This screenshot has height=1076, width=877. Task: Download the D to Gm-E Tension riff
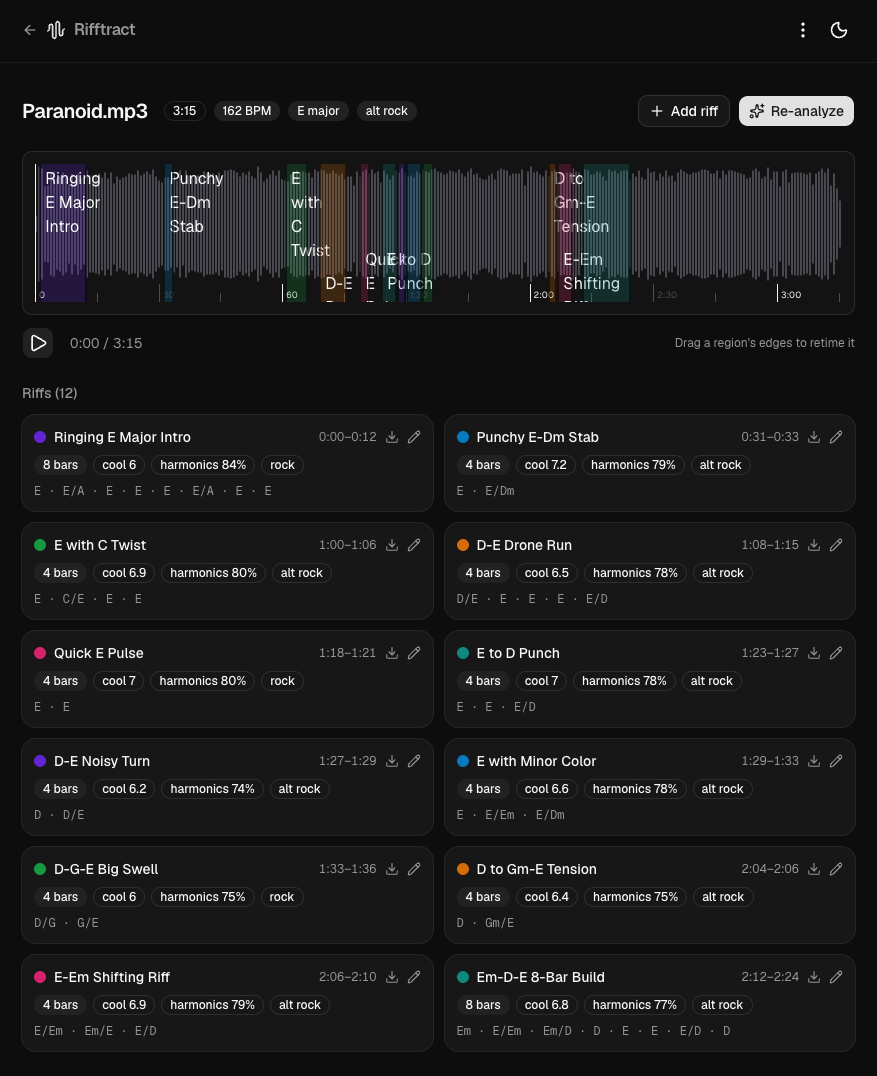(814, 869)
